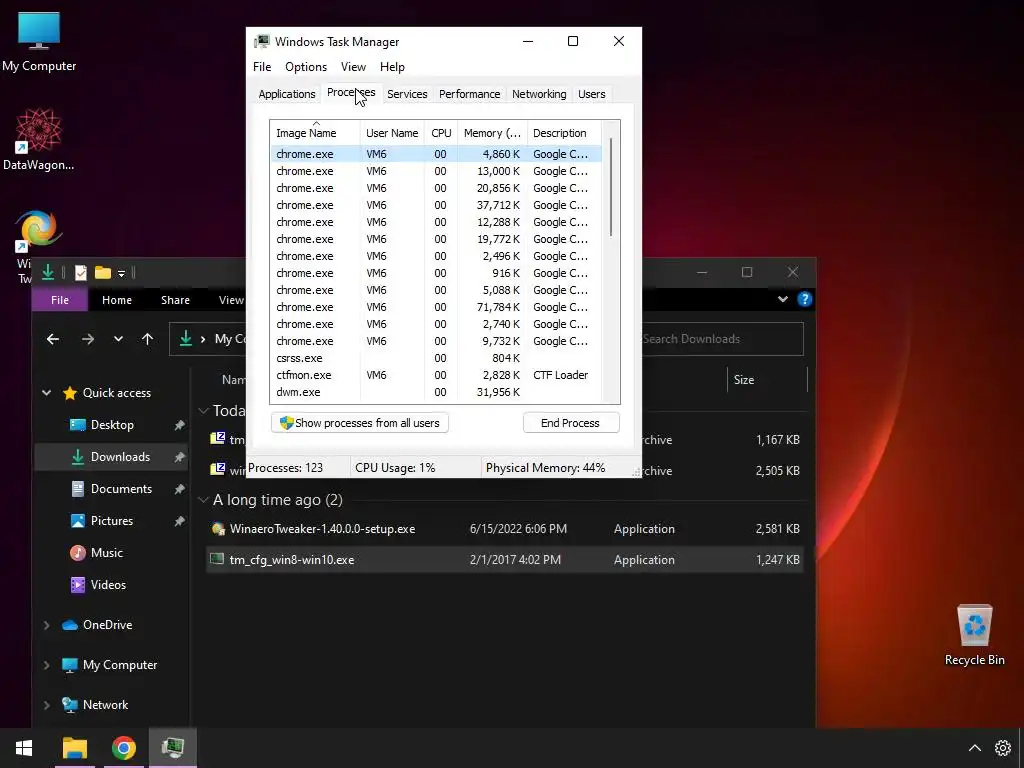
Task: Open Explorer File ribbon tab
Action: click(x=59, y=300)
